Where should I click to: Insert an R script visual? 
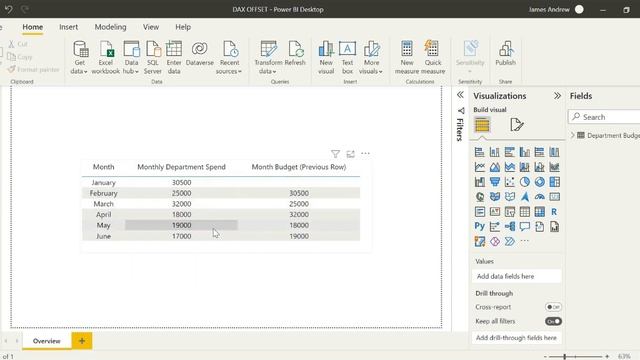[x=554, y=212]
